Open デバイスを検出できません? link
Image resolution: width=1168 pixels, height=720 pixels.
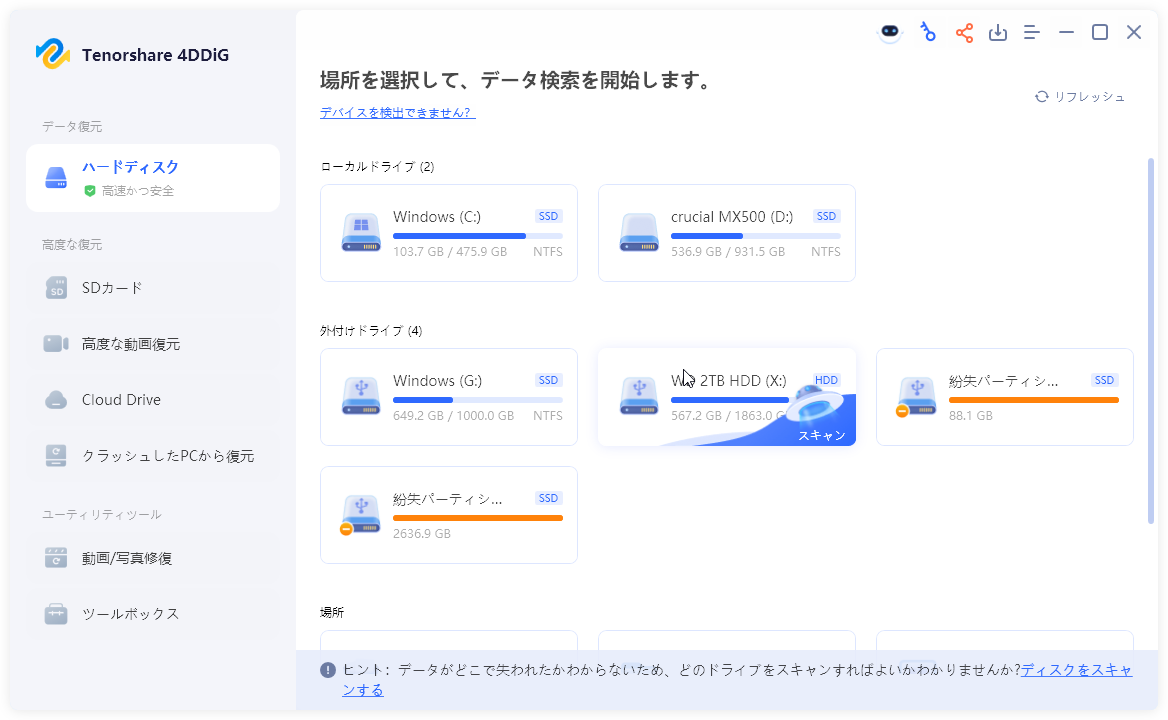coord(397,112)
